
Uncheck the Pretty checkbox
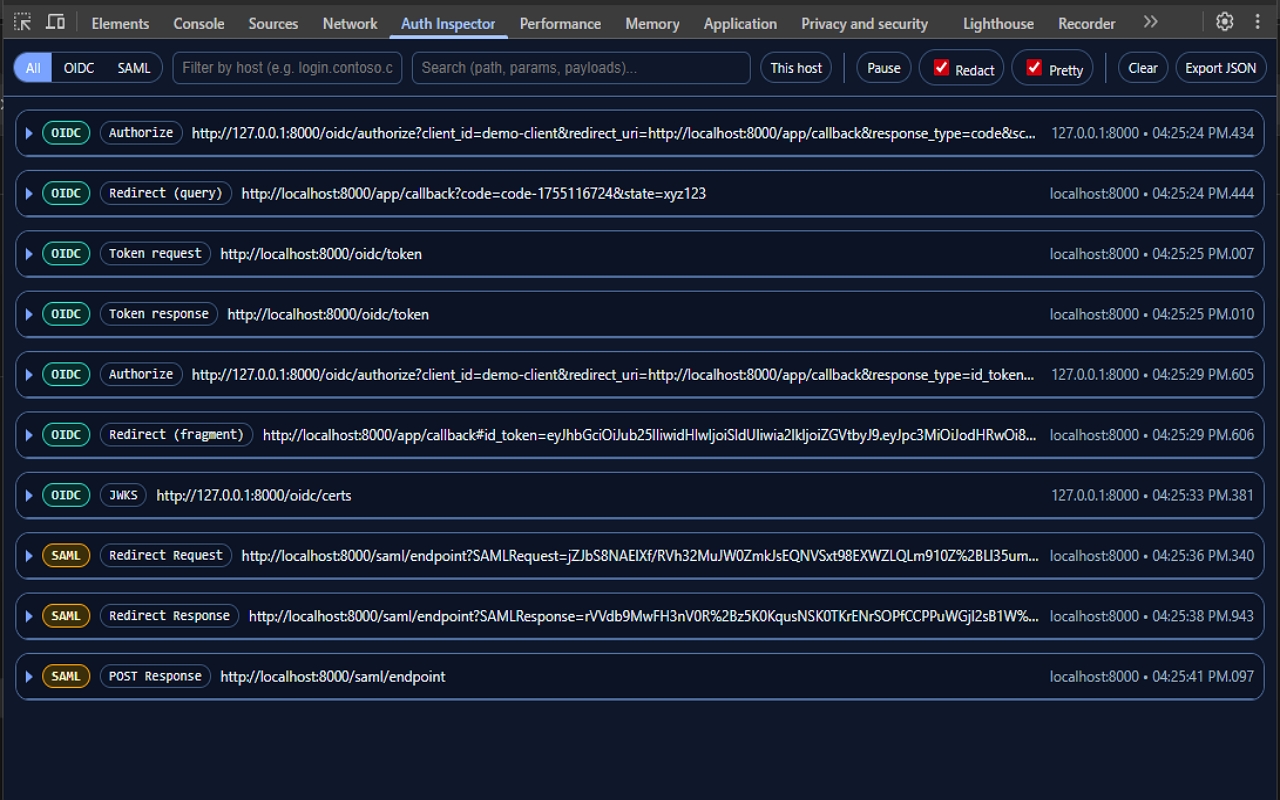(x=1033, y=67)
